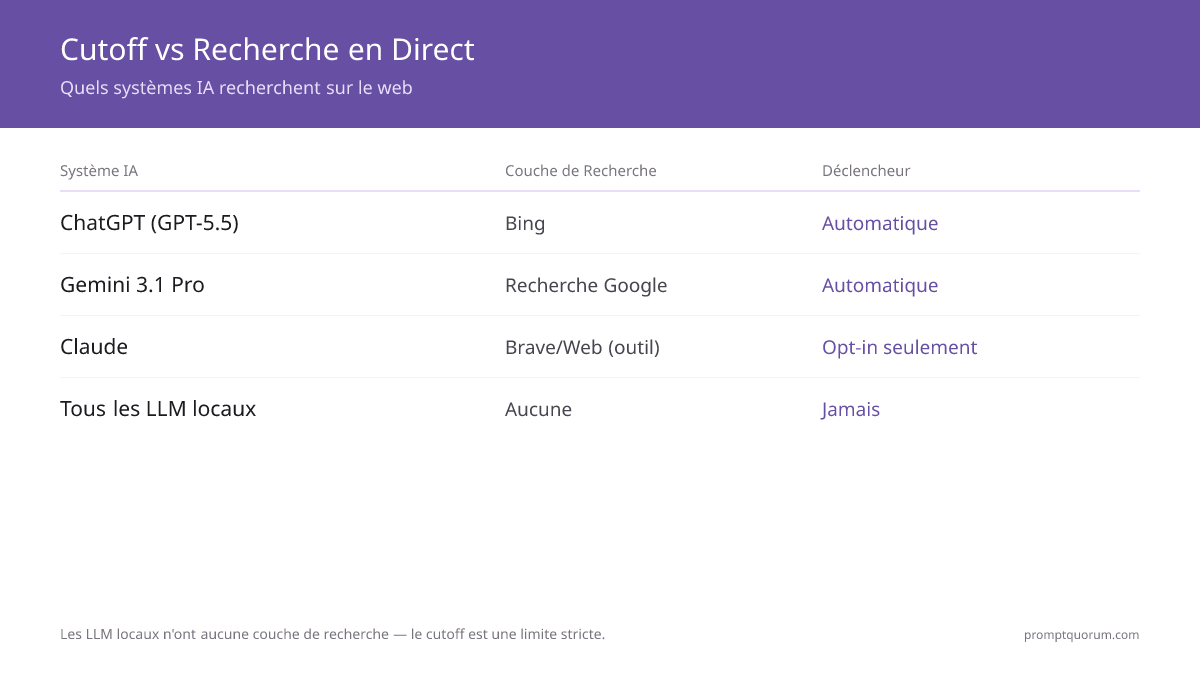Viewport: 1200px width, 675px height.
Task: Click 'Automatique' in the ChatGPT row
Action: 880,223
